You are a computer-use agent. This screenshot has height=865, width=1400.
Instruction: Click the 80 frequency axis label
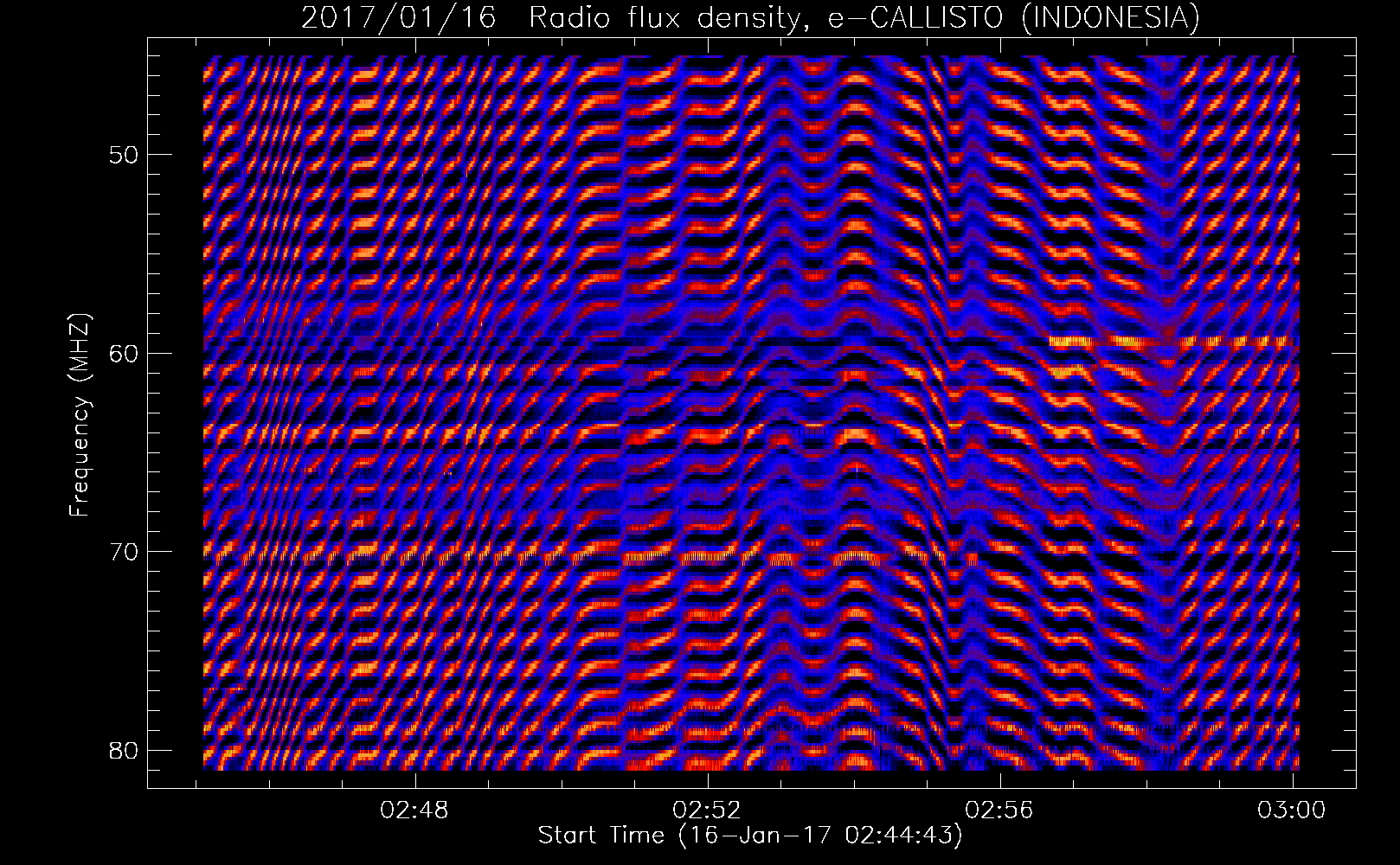(x=125, y=749)
